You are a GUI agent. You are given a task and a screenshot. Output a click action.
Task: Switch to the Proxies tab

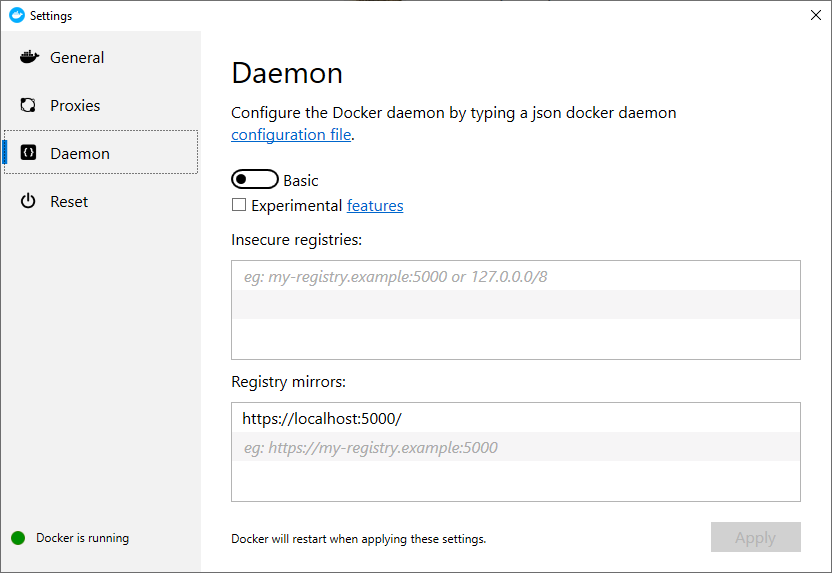(x=75, y=106)
